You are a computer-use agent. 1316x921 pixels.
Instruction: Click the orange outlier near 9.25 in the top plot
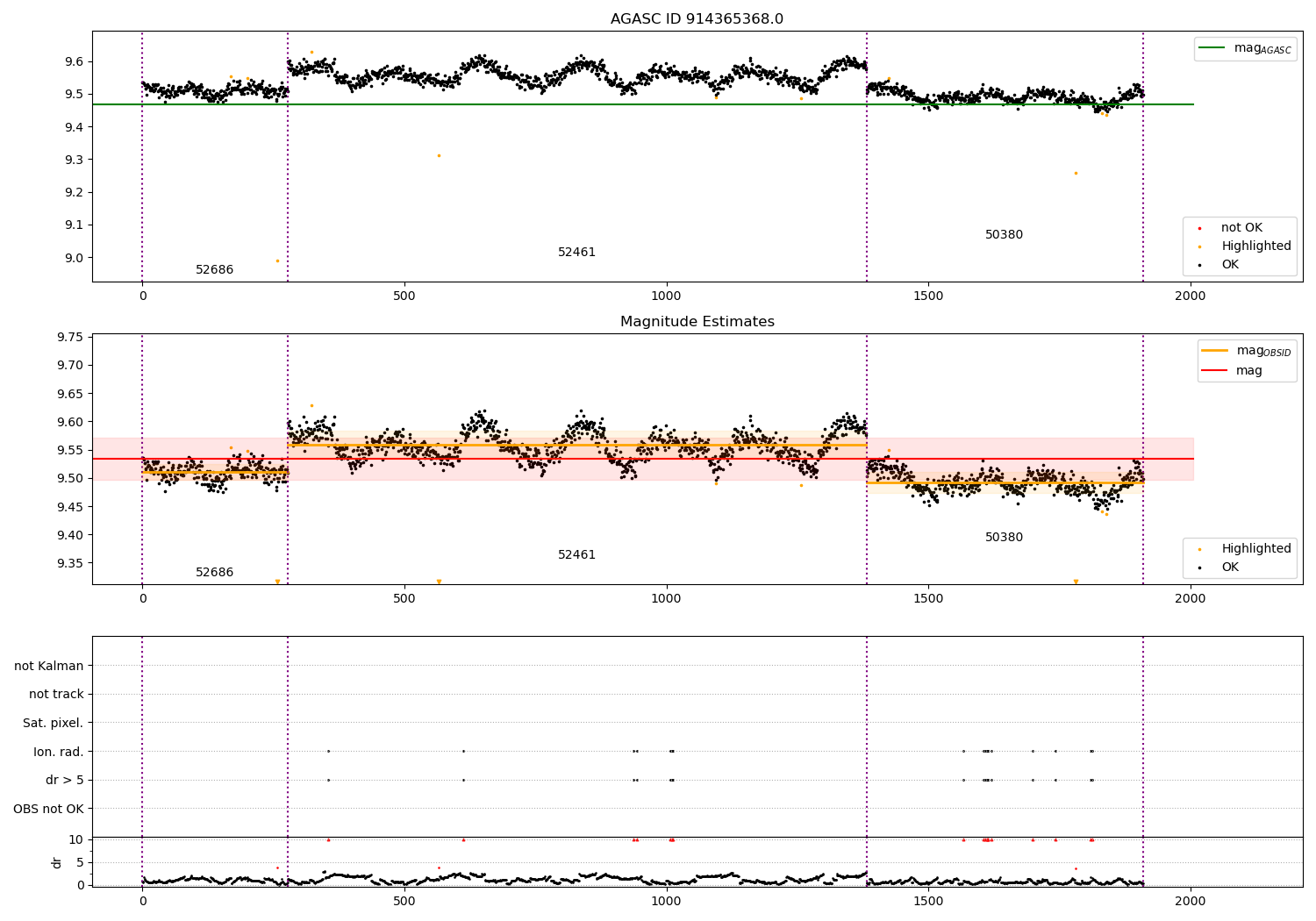(1076, 173)
